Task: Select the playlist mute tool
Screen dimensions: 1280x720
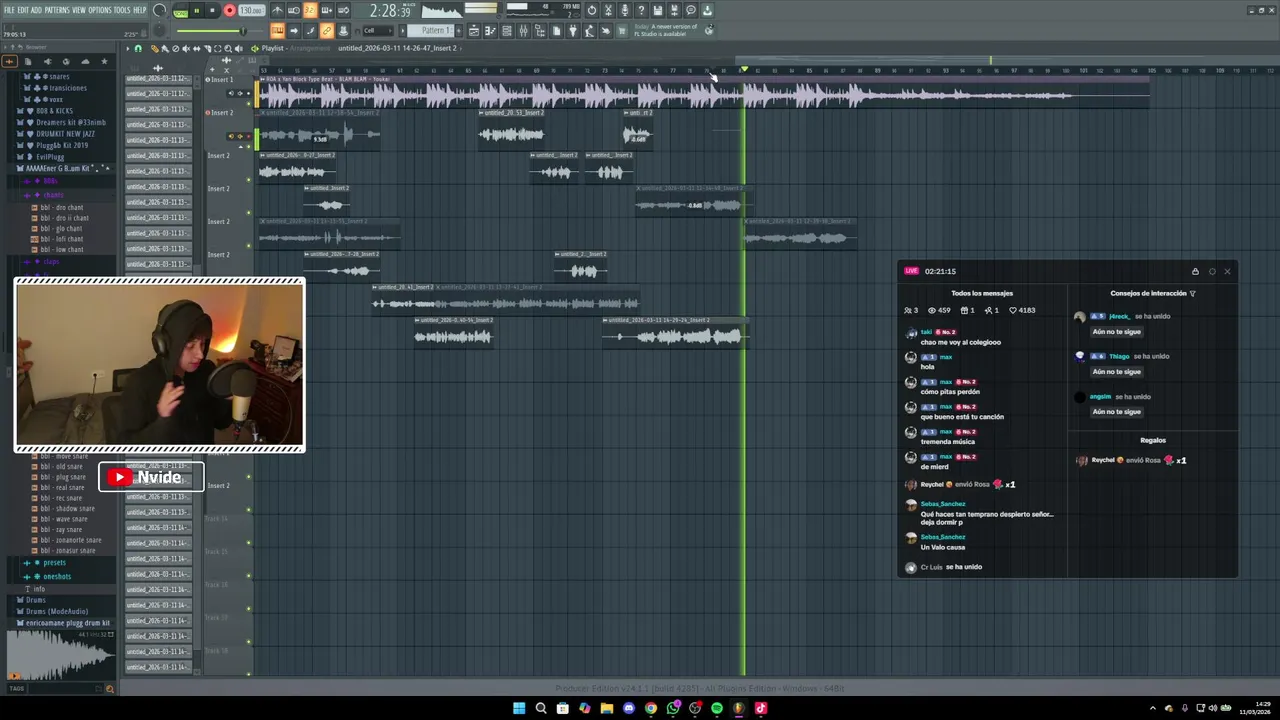Action: pos(186,48)
